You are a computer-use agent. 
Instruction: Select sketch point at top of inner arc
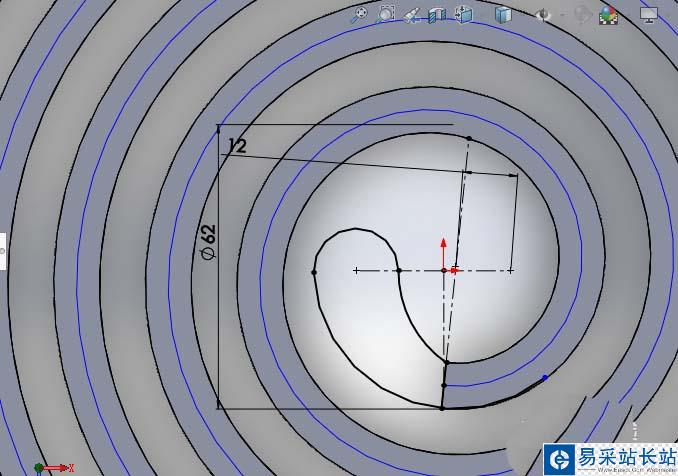tap(469, 138)
